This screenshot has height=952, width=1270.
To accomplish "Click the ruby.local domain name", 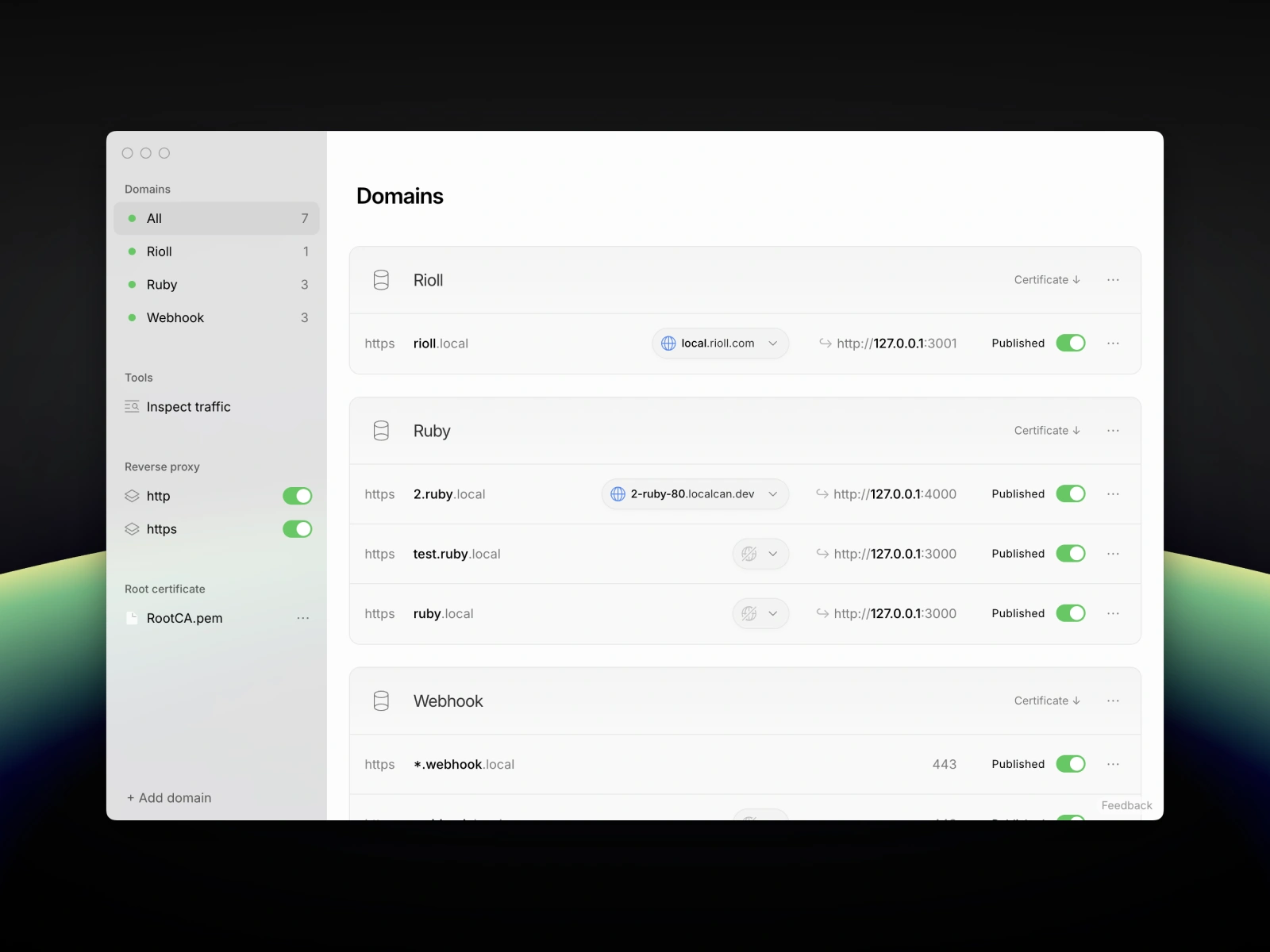I will pyautogui.click(x=443, y=613).
